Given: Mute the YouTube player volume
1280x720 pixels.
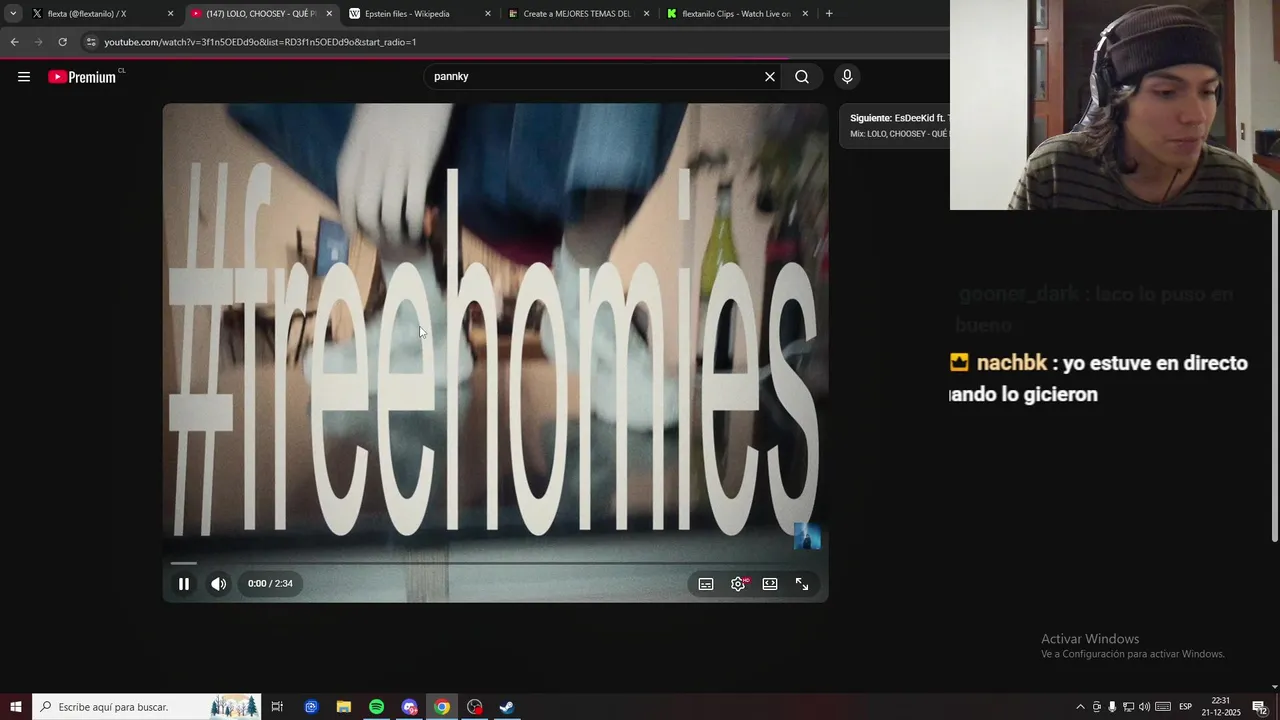Looking at the screenshot, I should 219,584.
